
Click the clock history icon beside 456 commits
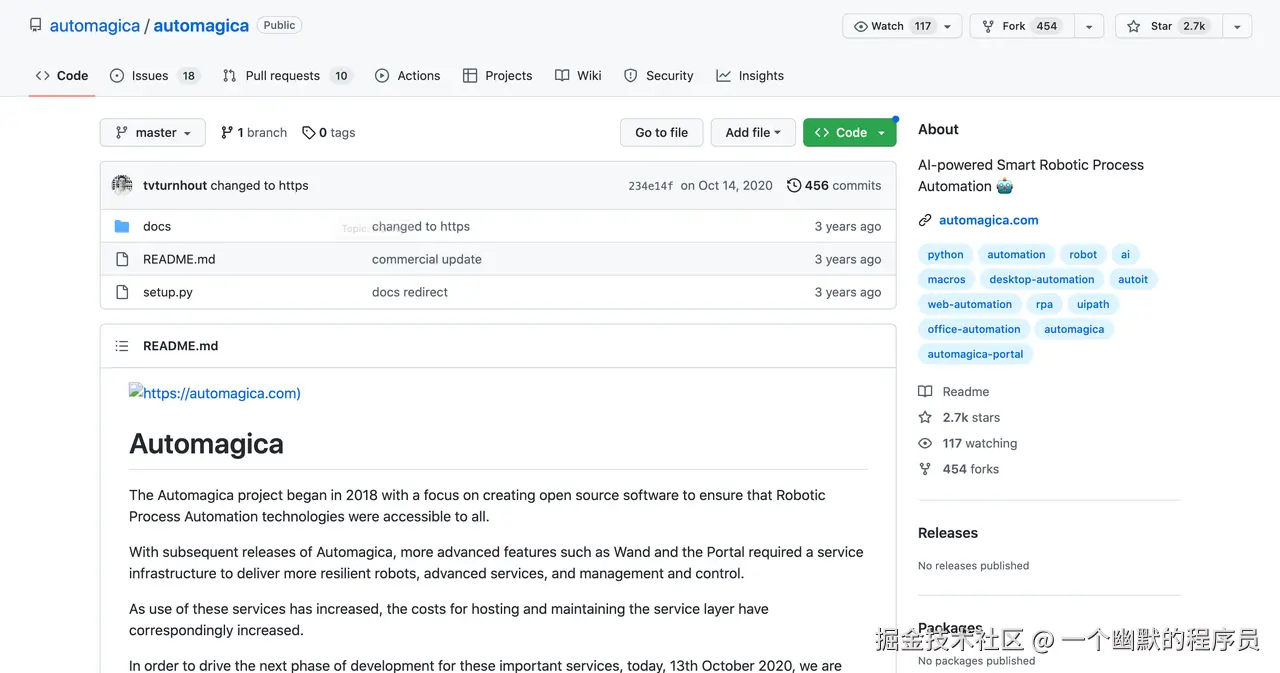[794, 185]
